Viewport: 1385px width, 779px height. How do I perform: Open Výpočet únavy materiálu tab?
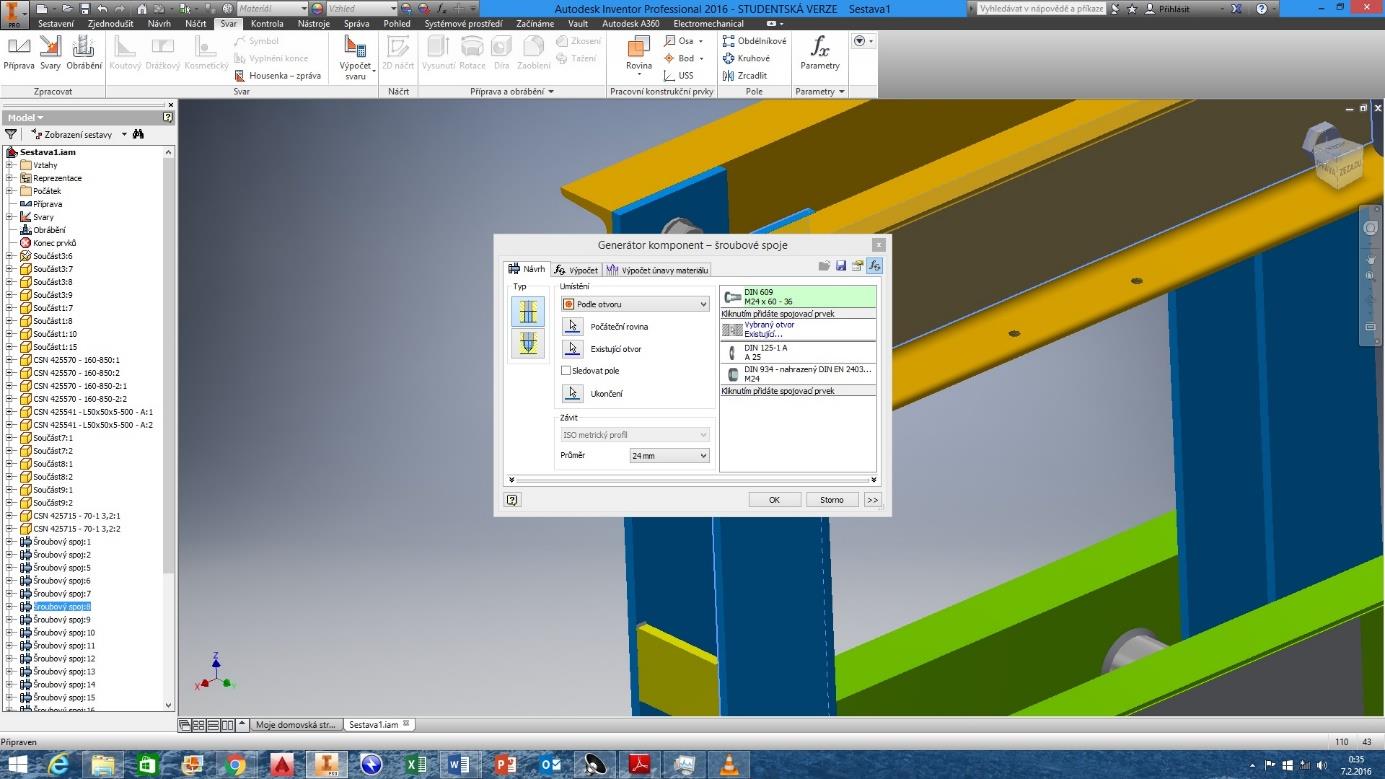point(657,270)
